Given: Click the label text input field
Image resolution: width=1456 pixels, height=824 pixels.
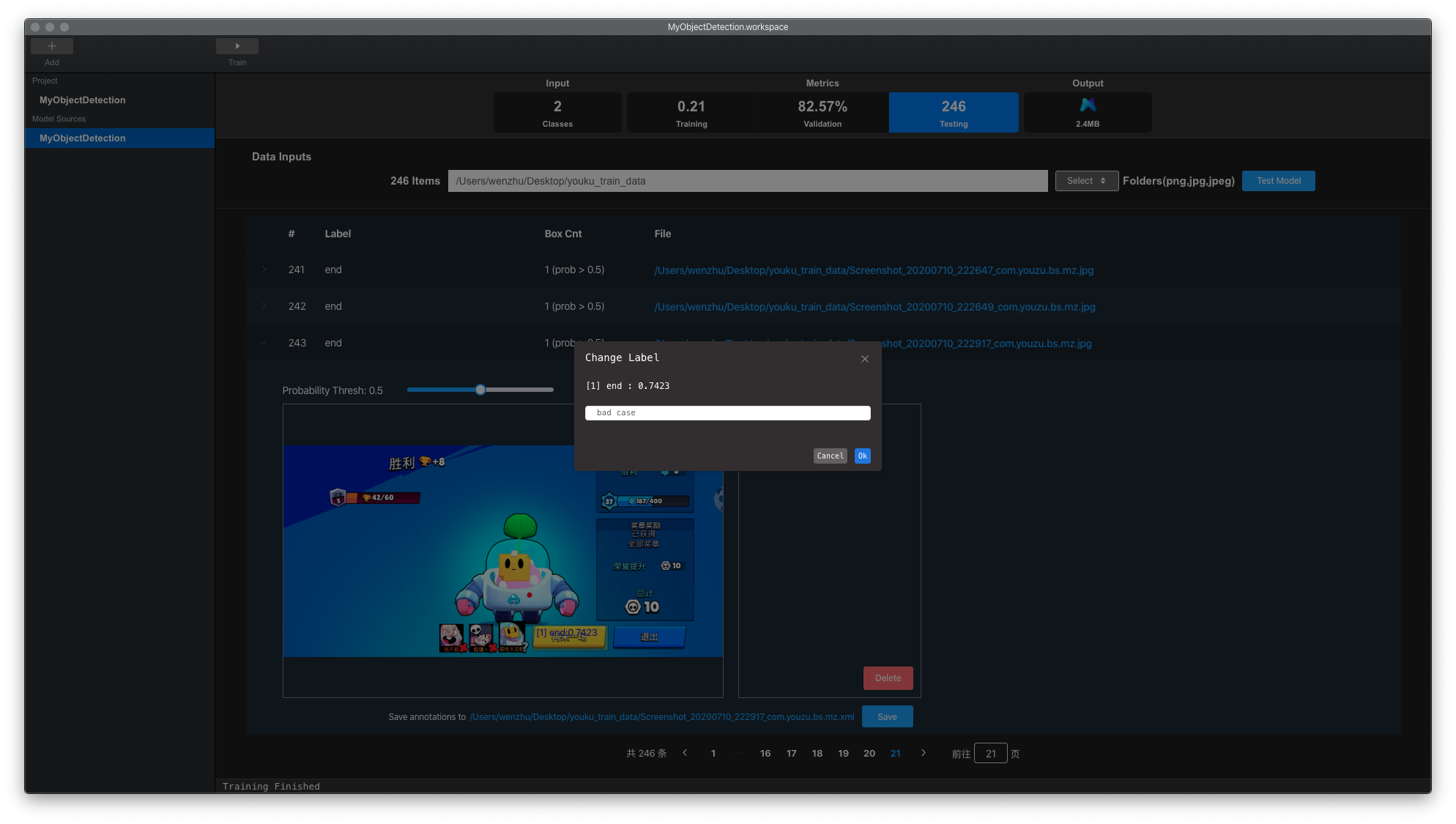Looking at the screenshot, I should pyautogui.click(x=727, y=413).
